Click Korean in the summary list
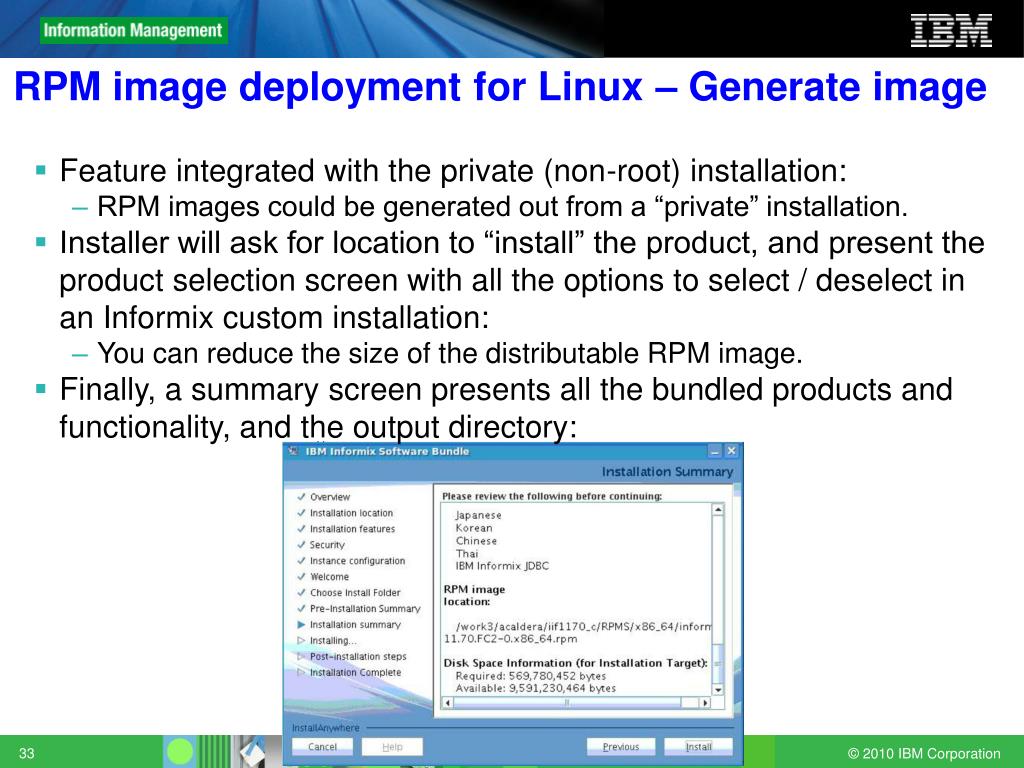 474,528
